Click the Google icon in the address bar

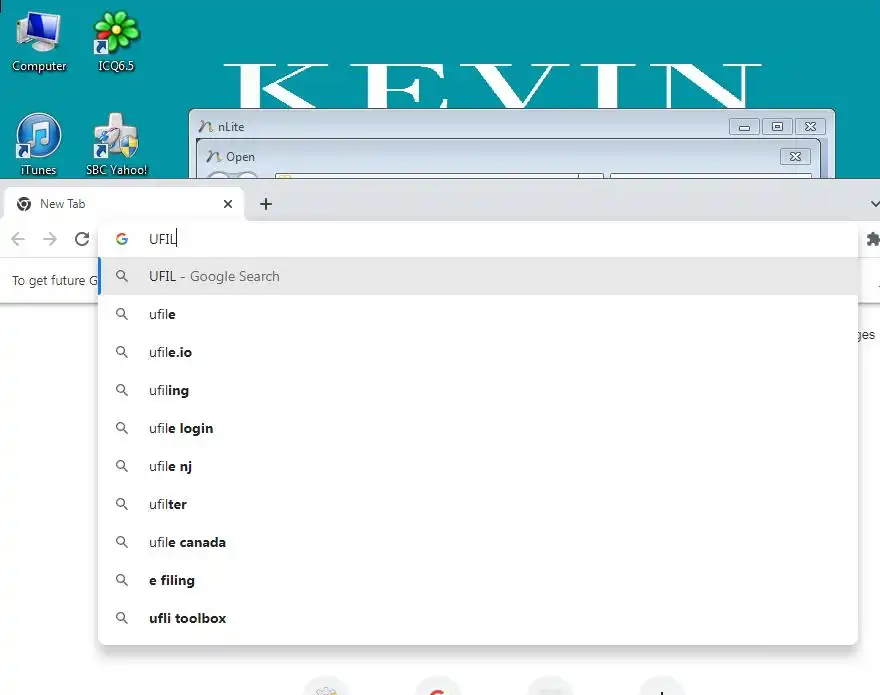pos(122,239)
